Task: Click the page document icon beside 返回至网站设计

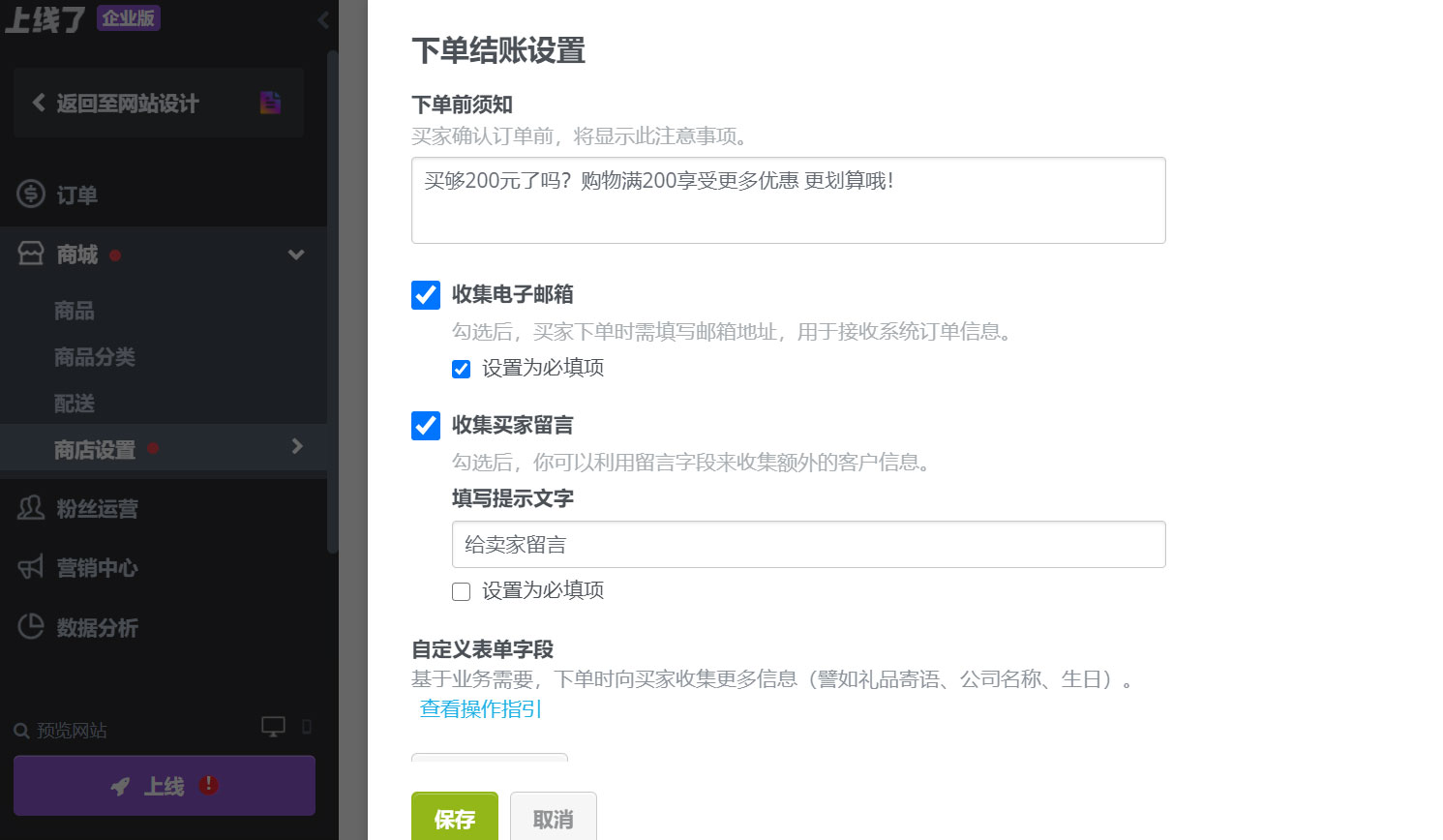Action: [269, 102]
